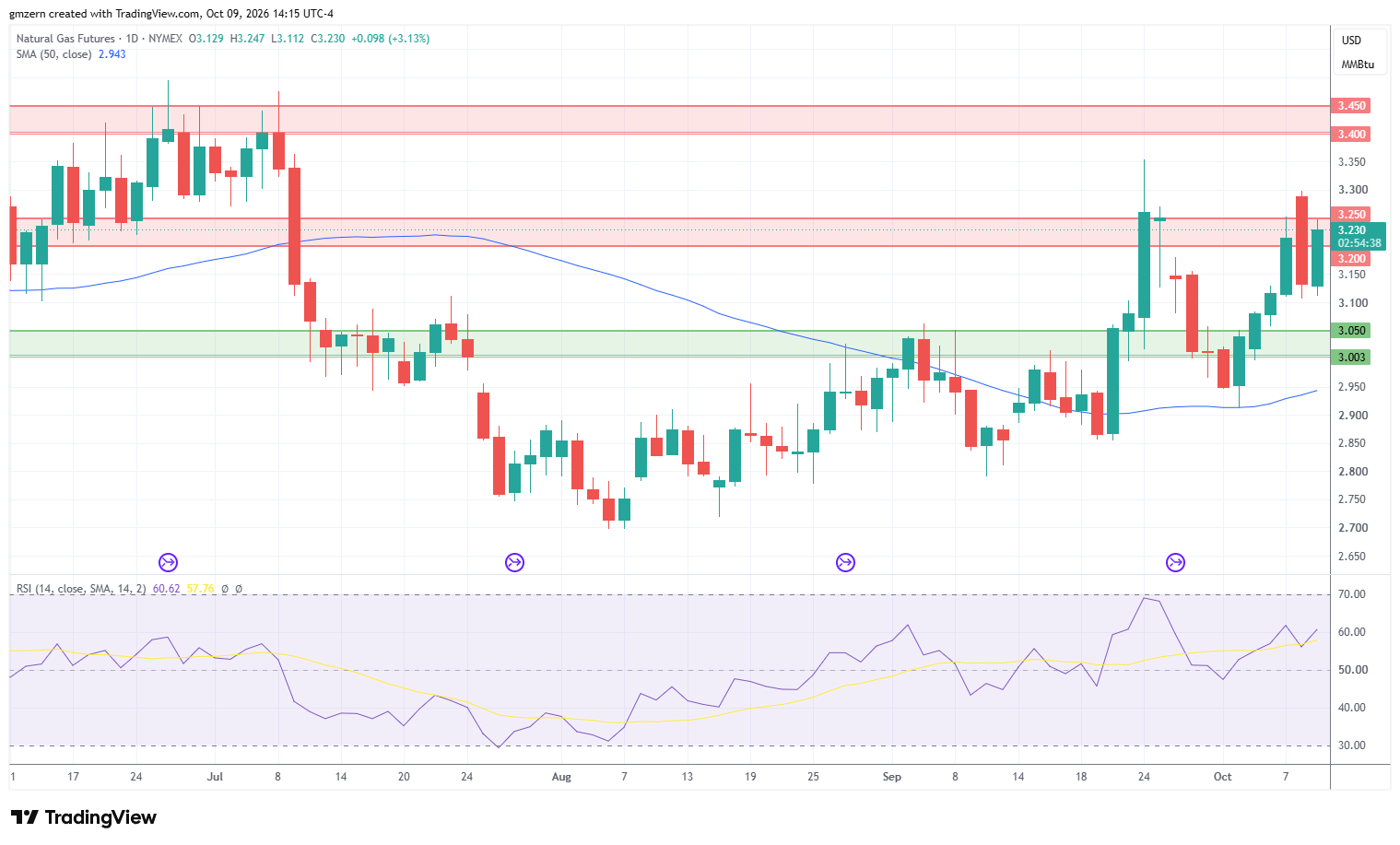
Task: Click the 50.00 level on RSI scale
Action: 1352,670
